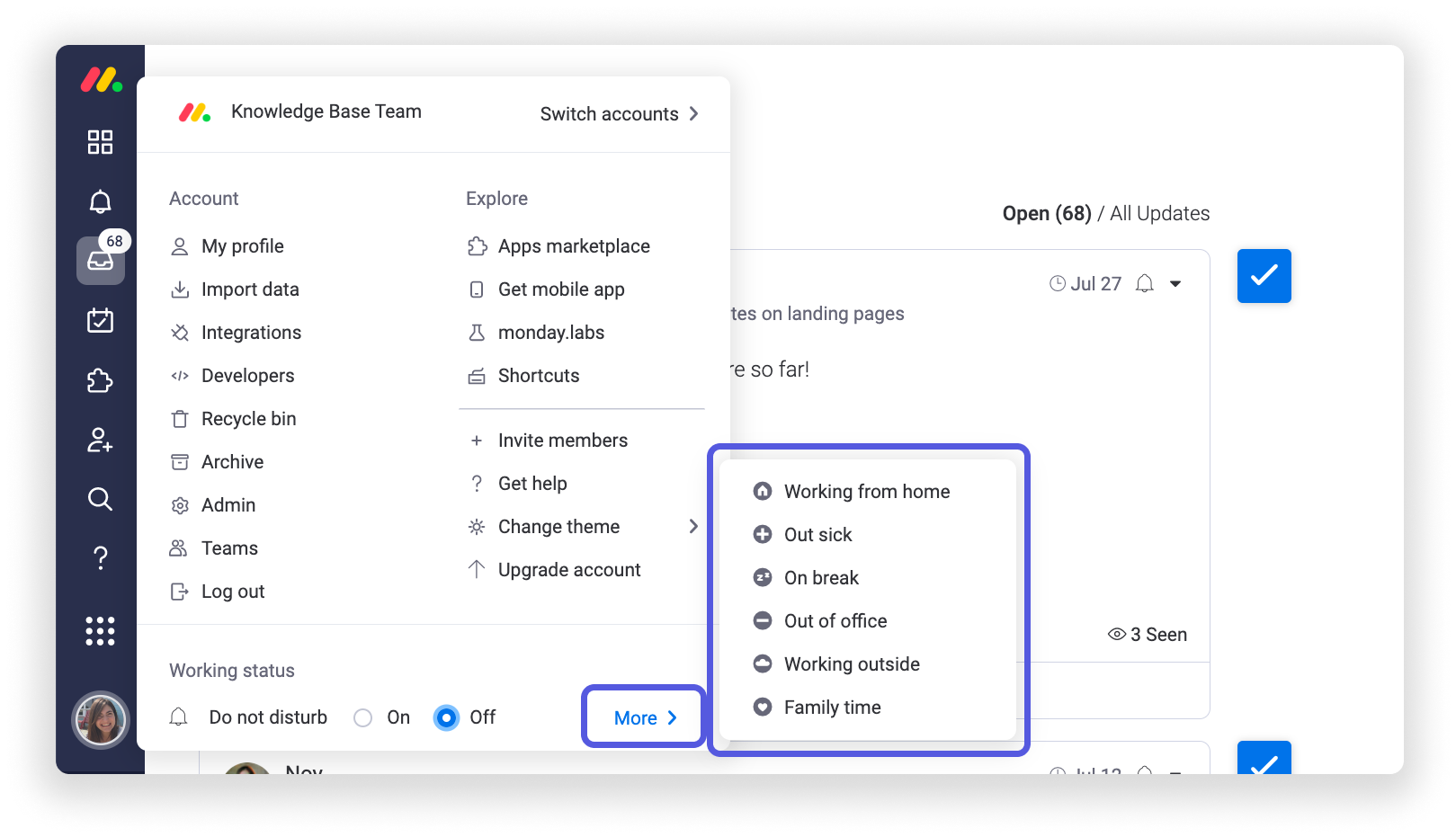This screenshot has width=1456, height=837.
Task: Open the workspaces grid icon in sidebar
Action: (x=100, y=142)
